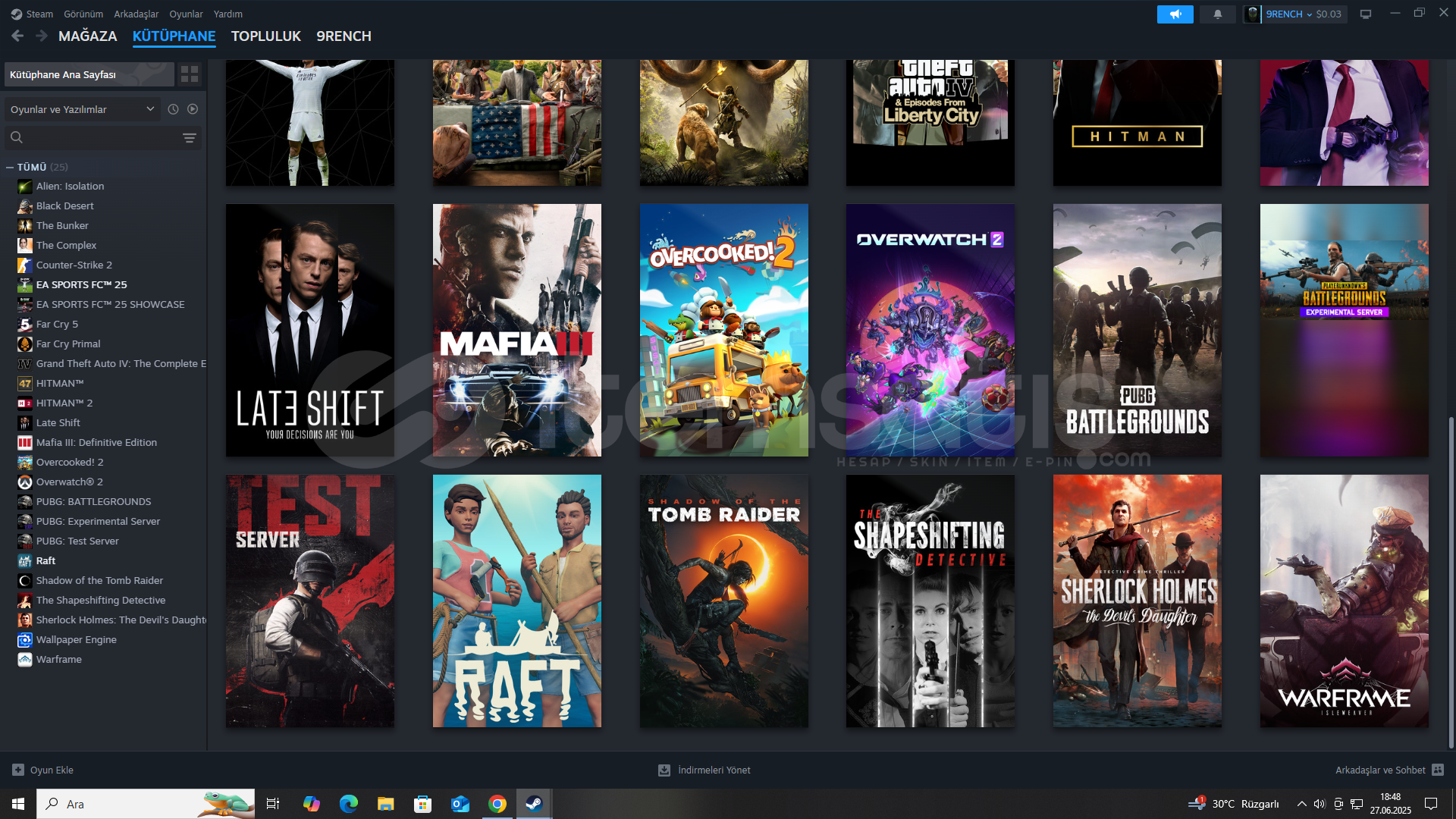Select the KÜTÜPHANE tab

(174, 36)
